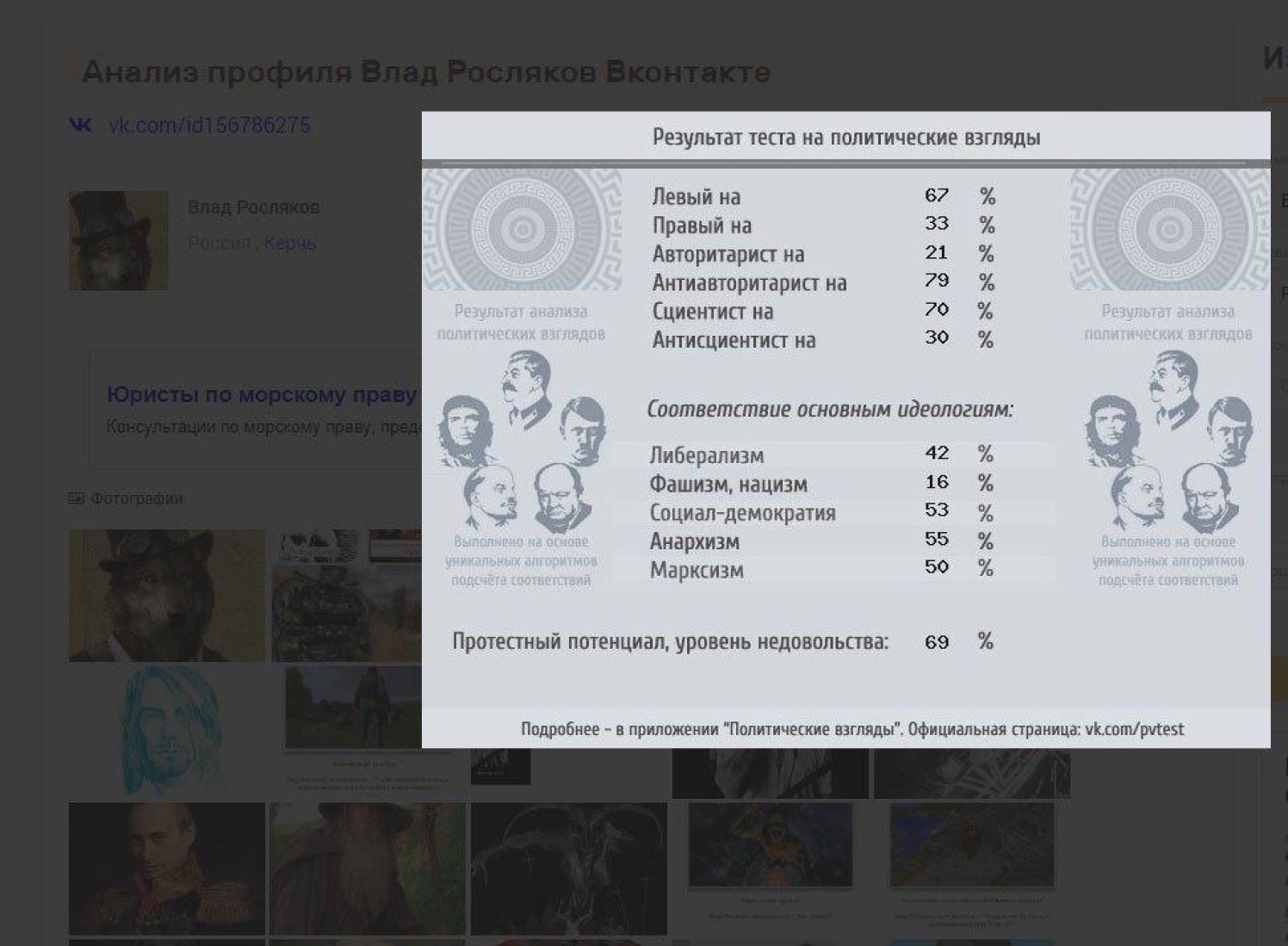Open the large wolf in top hat photo
Viewport: 1288px width, 946px height.
click(166, 595)
